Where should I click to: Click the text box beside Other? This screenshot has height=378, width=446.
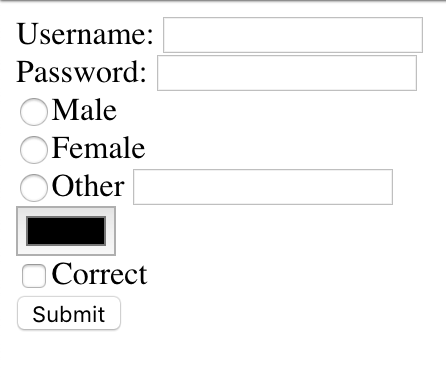click(x=263, y=187)
